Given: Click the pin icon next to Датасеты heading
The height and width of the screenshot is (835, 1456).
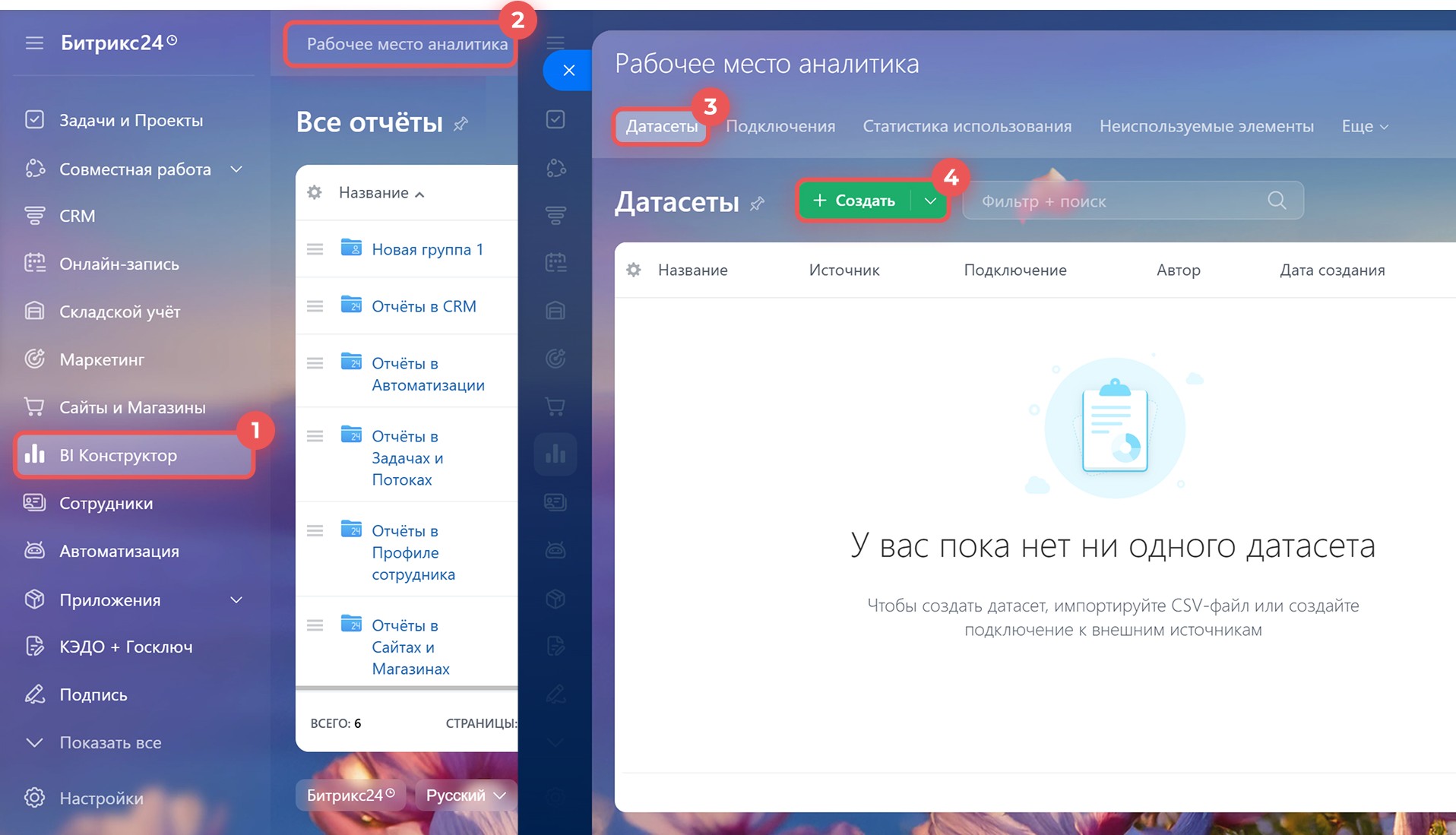Looking at the screenshot, I should pyautogui.click(x=757, y=204).
